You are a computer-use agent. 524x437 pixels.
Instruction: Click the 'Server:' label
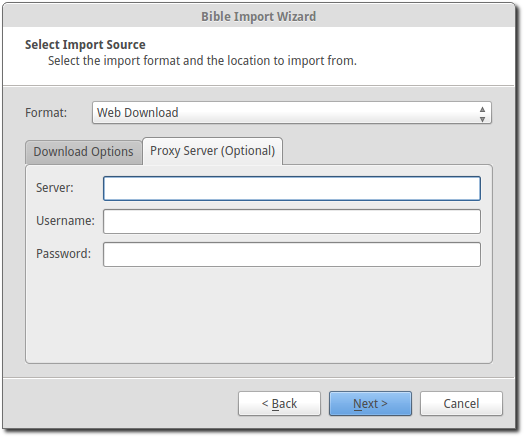coord(55,188)
